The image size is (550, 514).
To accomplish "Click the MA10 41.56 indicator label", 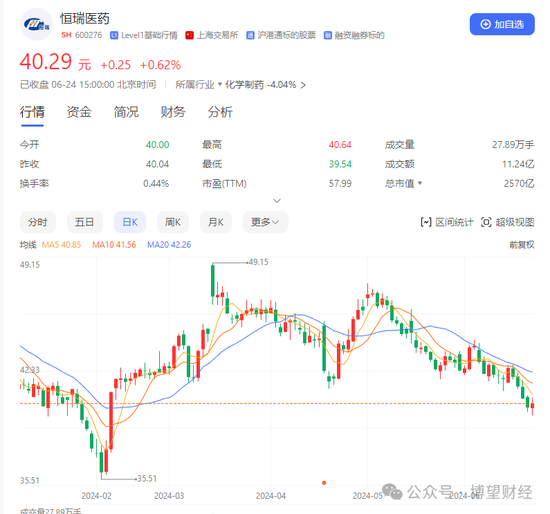I will point(114,245).
